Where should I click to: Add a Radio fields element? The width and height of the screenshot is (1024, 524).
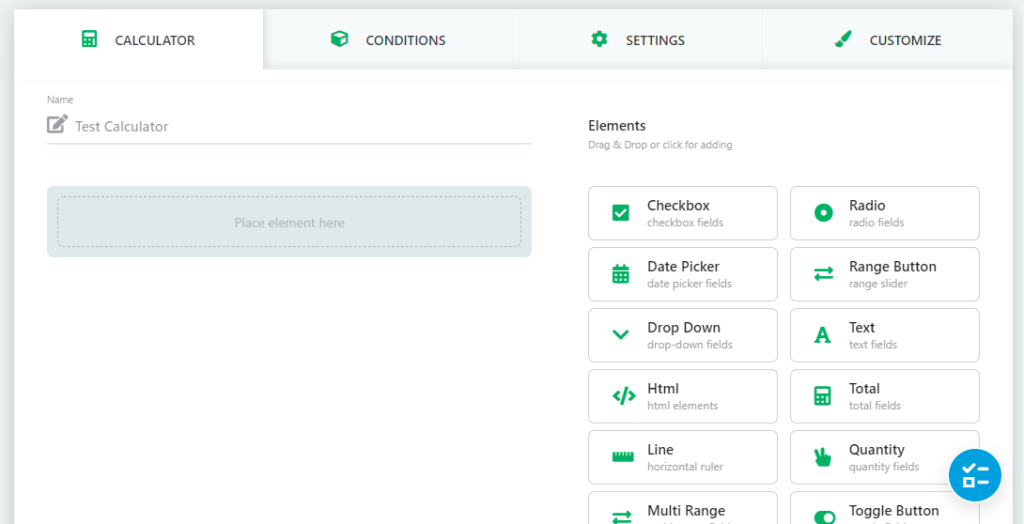pos(885,213)
